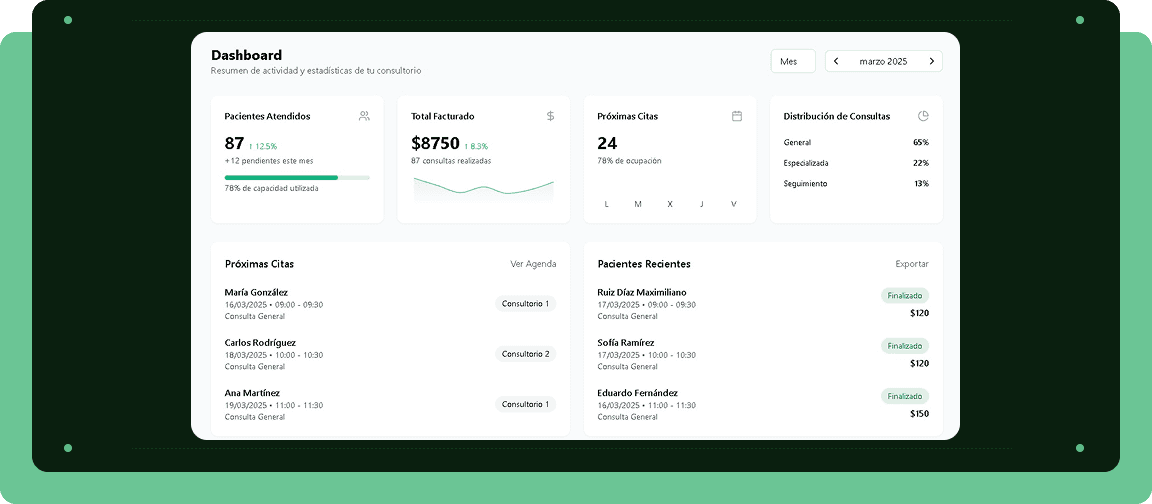Click the revenue line chart
Viewport: 1152px width, 504px height.
click(483, 189)
